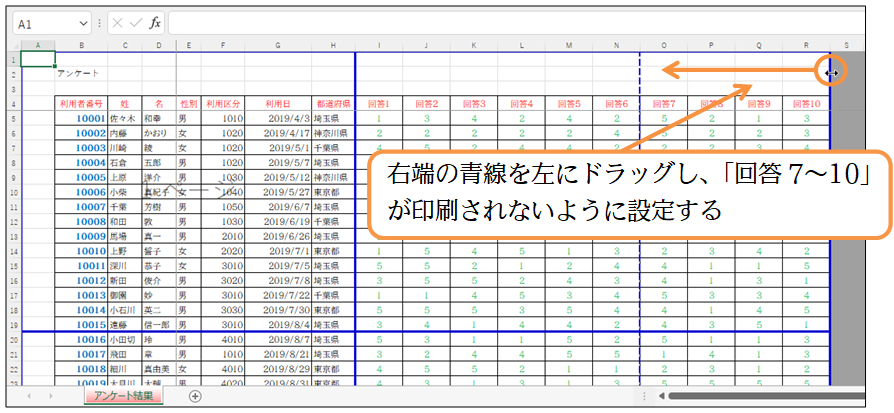The width and height of the screenshot is (894, 413).
Task: Click date cell 2019/7/22
Action: [x=278, y=295]
